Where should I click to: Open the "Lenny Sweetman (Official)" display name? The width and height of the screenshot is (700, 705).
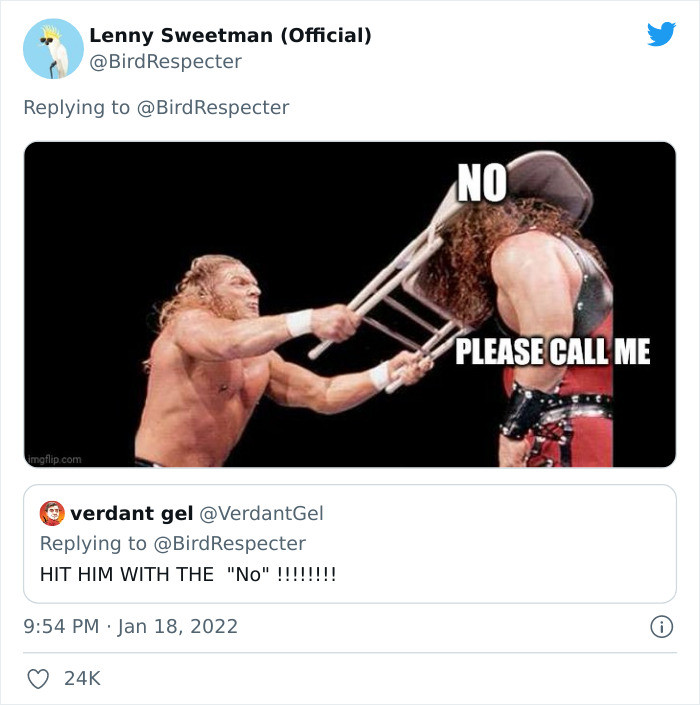(x=230, y=35)
